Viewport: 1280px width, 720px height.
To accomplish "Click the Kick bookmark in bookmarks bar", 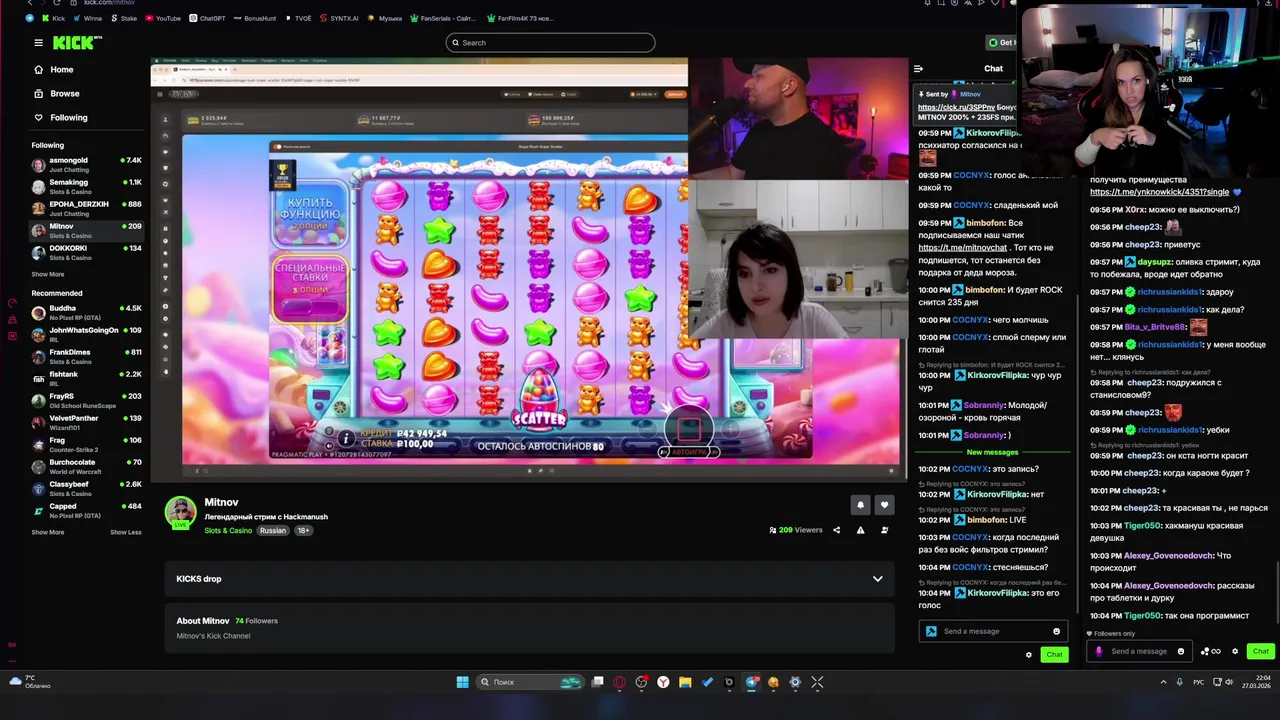I will point(53,18).
